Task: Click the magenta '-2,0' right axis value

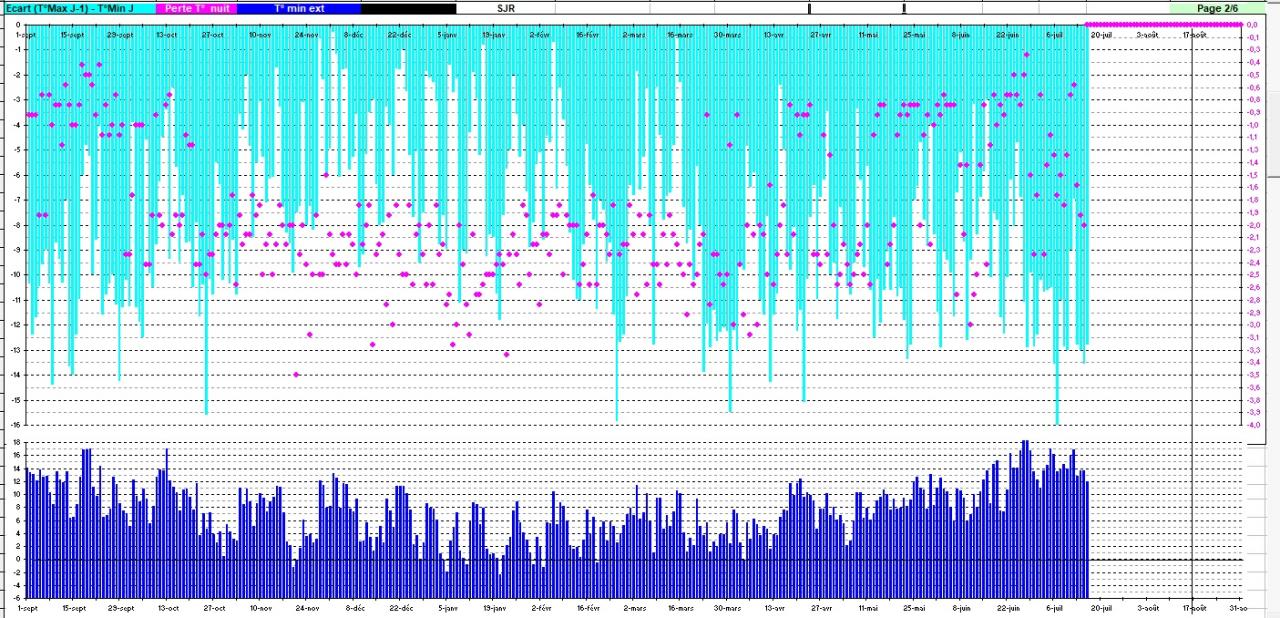Action: pyautogui.click(x=1251, y=224)
